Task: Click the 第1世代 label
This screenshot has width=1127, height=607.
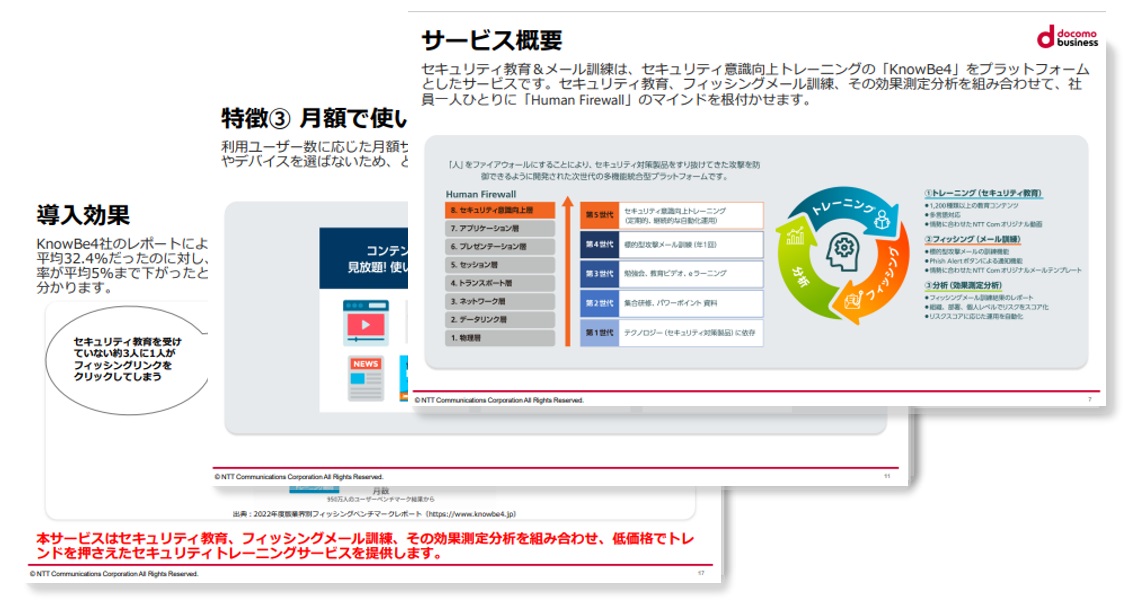Action: (599, 333)
